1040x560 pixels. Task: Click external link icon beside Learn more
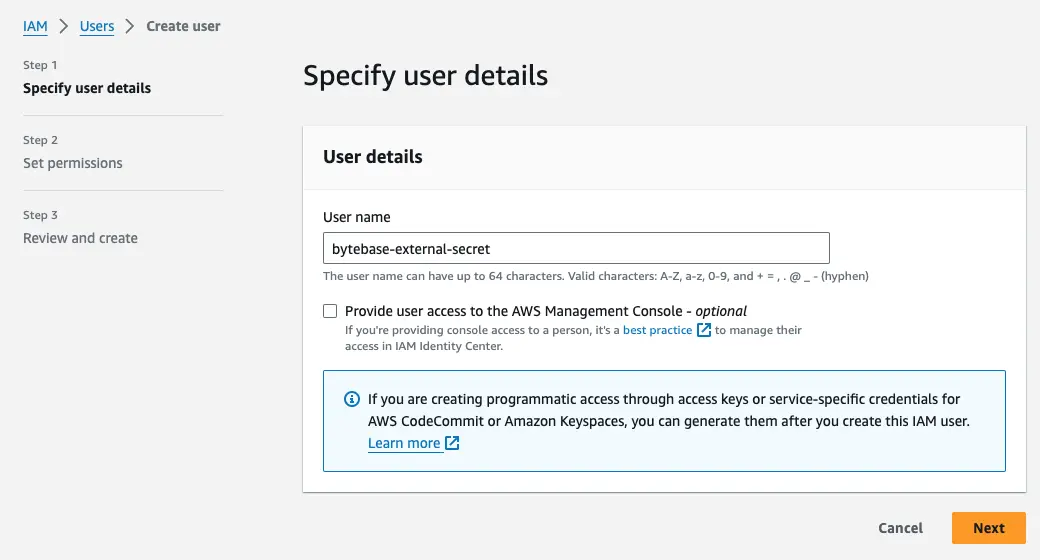452,443
